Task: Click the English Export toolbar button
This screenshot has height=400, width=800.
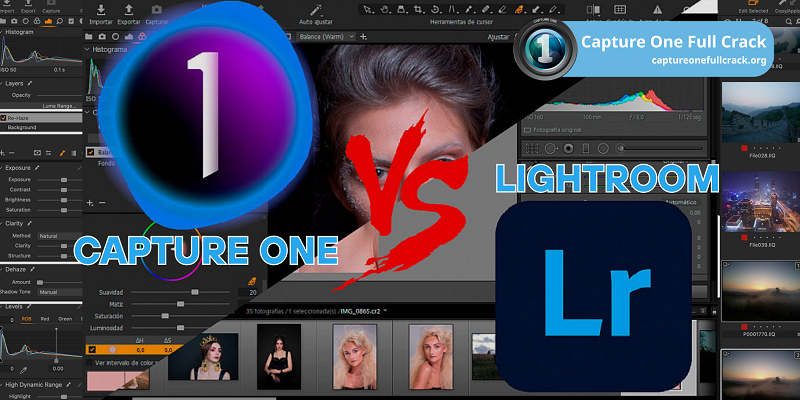Action: pyautogui.click(x=28, y=7)
